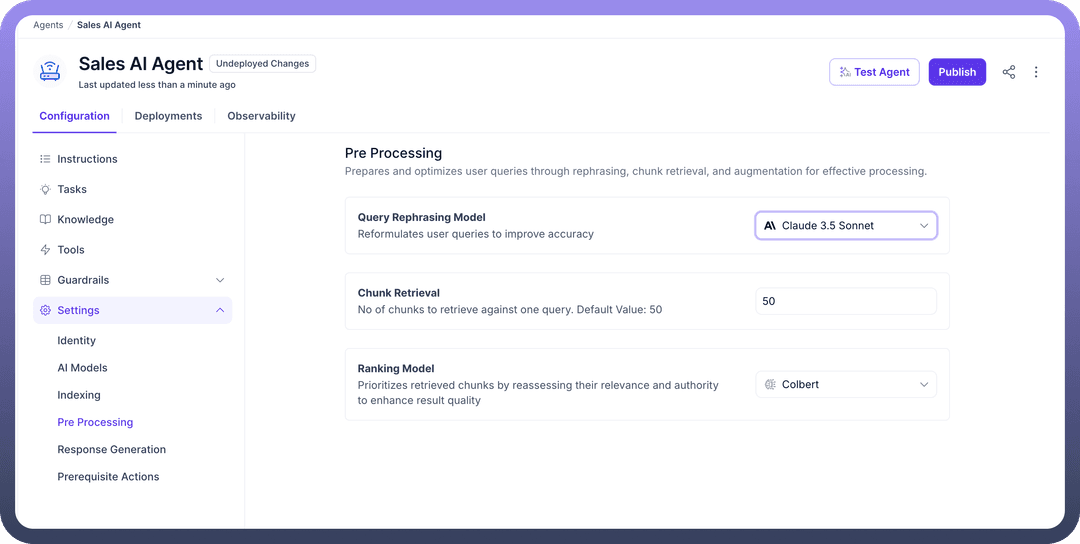Click the Chunk Retrieval number field
Image resolution: width=1080 pixels, height=544 pixels.
point(845,301)
